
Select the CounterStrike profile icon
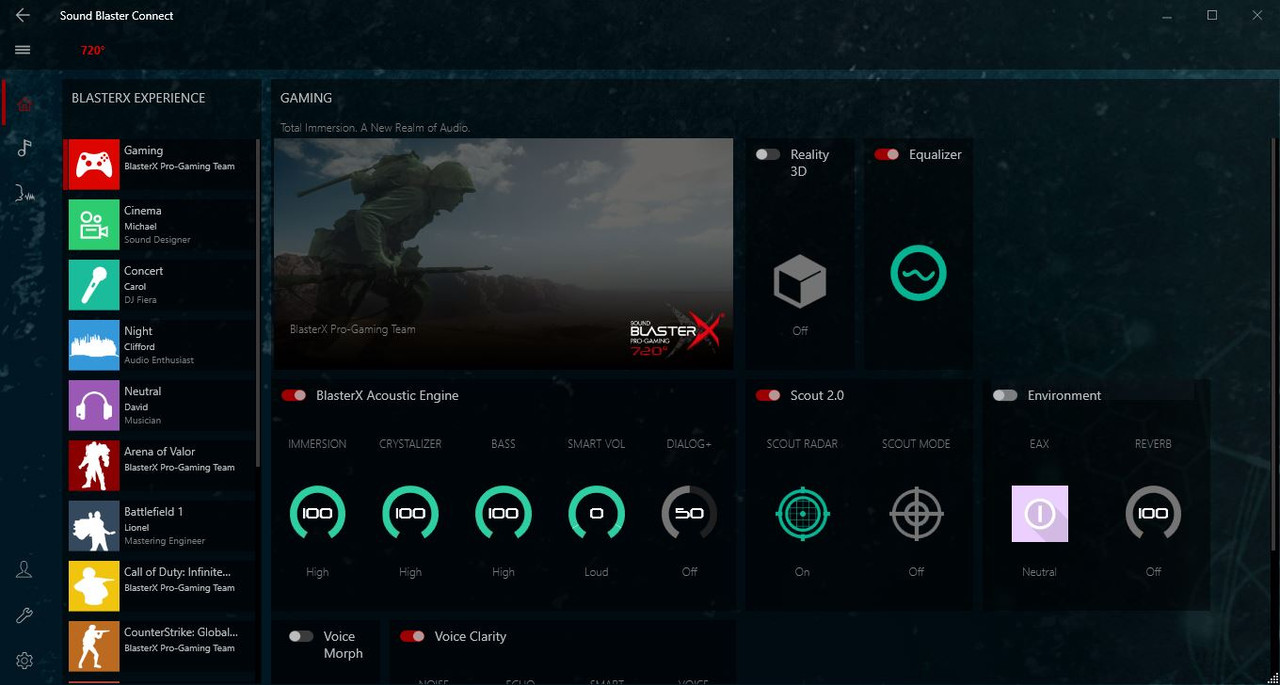tap(94, 646)
